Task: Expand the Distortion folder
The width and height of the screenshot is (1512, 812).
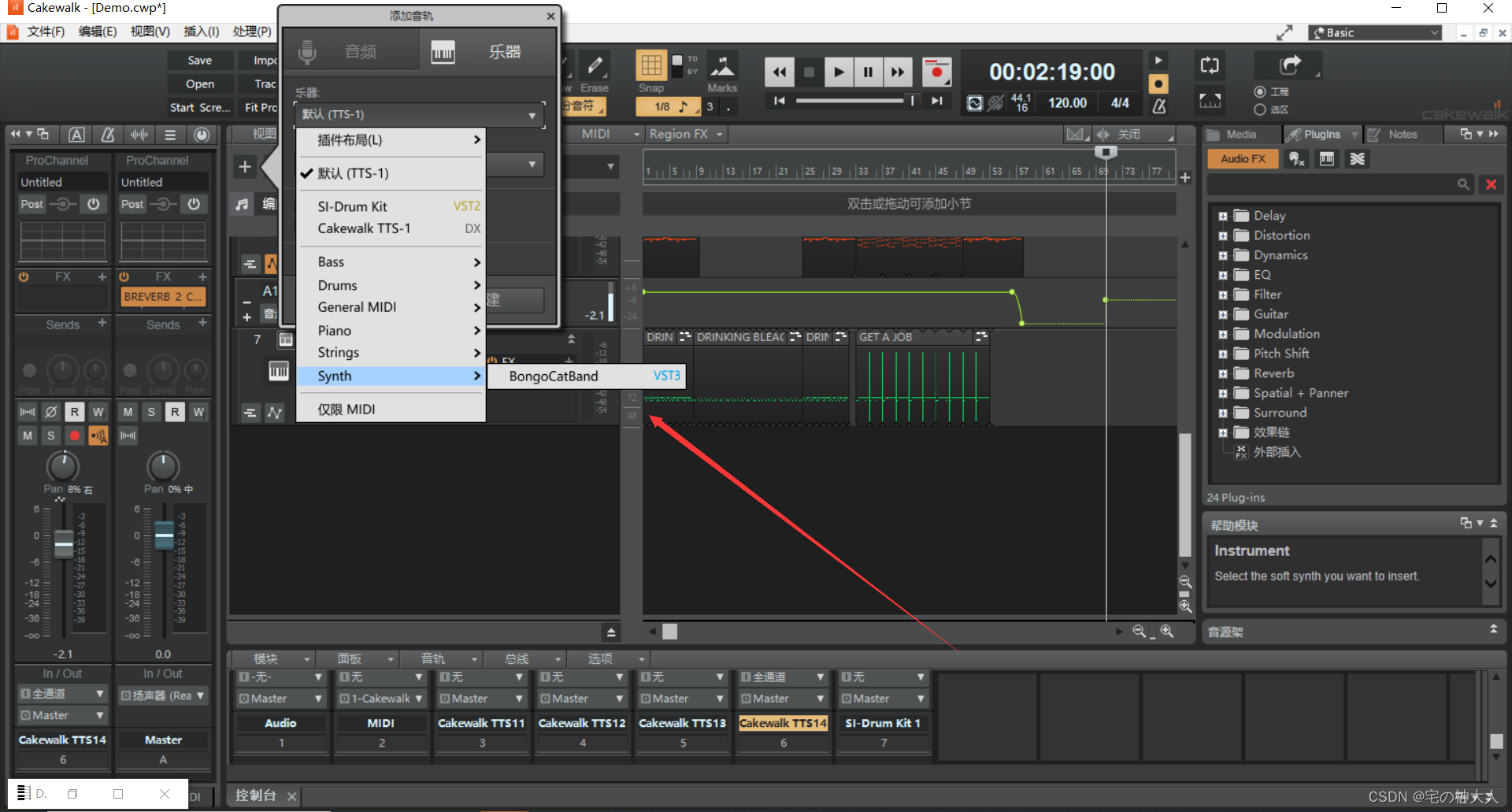Action: 1223,235
